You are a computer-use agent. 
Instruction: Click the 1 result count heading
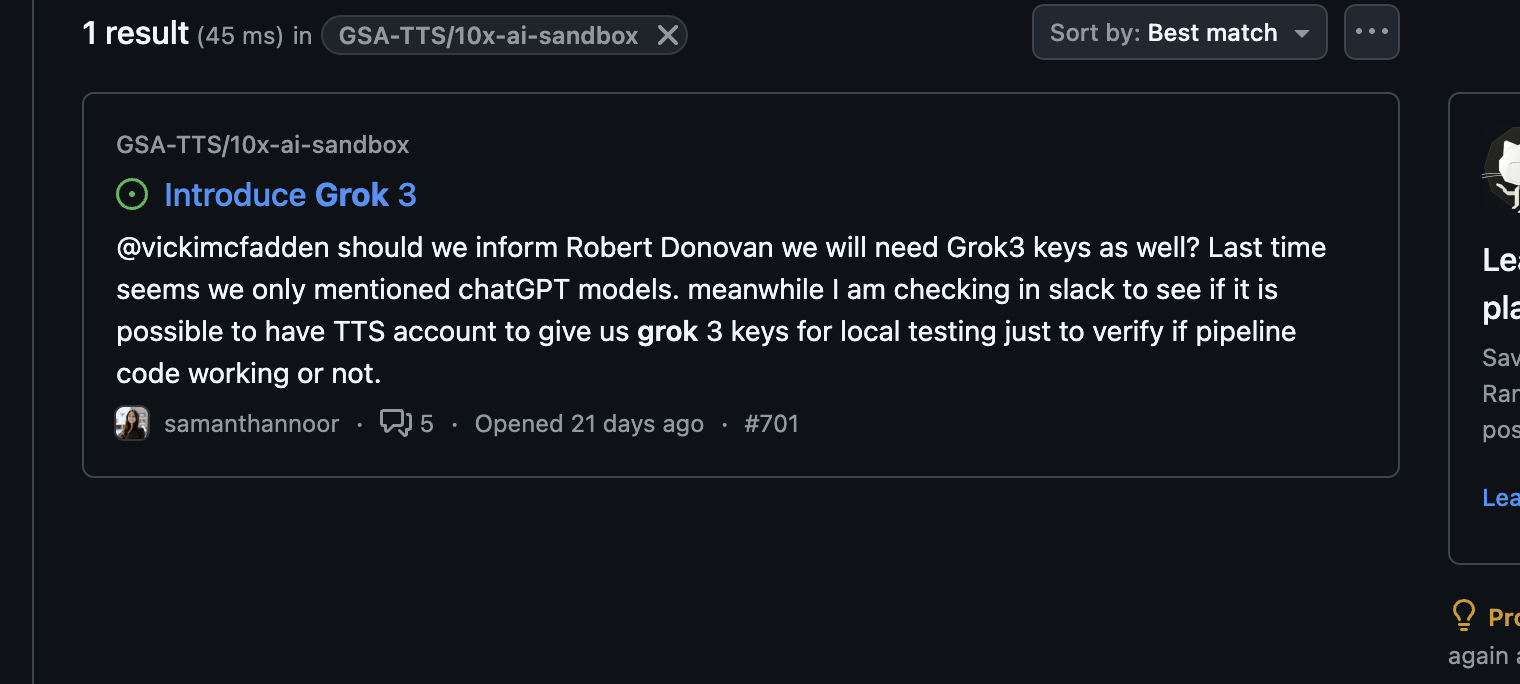click(136, 33)
